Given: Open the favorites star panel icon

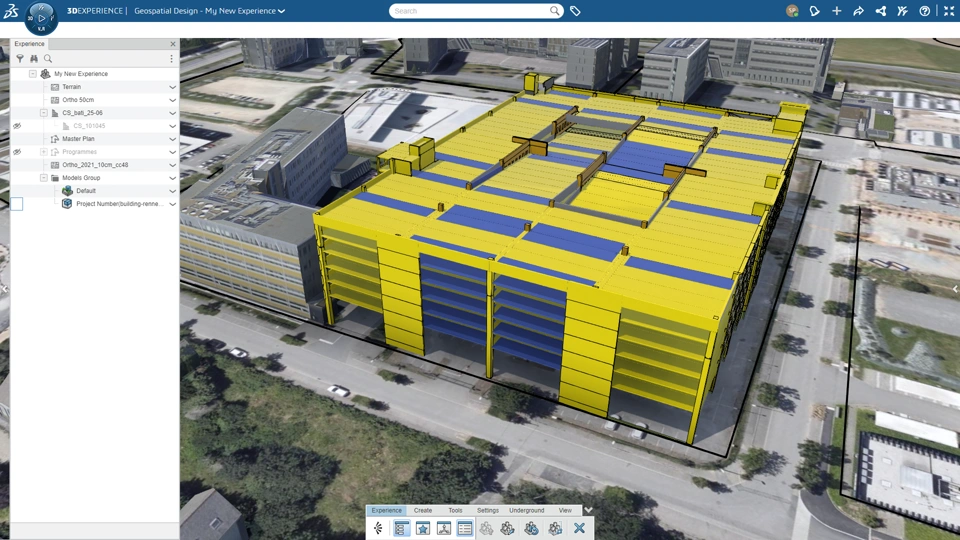Looking at the screenshot, I should pyautogui.click(x=422, y=528).
